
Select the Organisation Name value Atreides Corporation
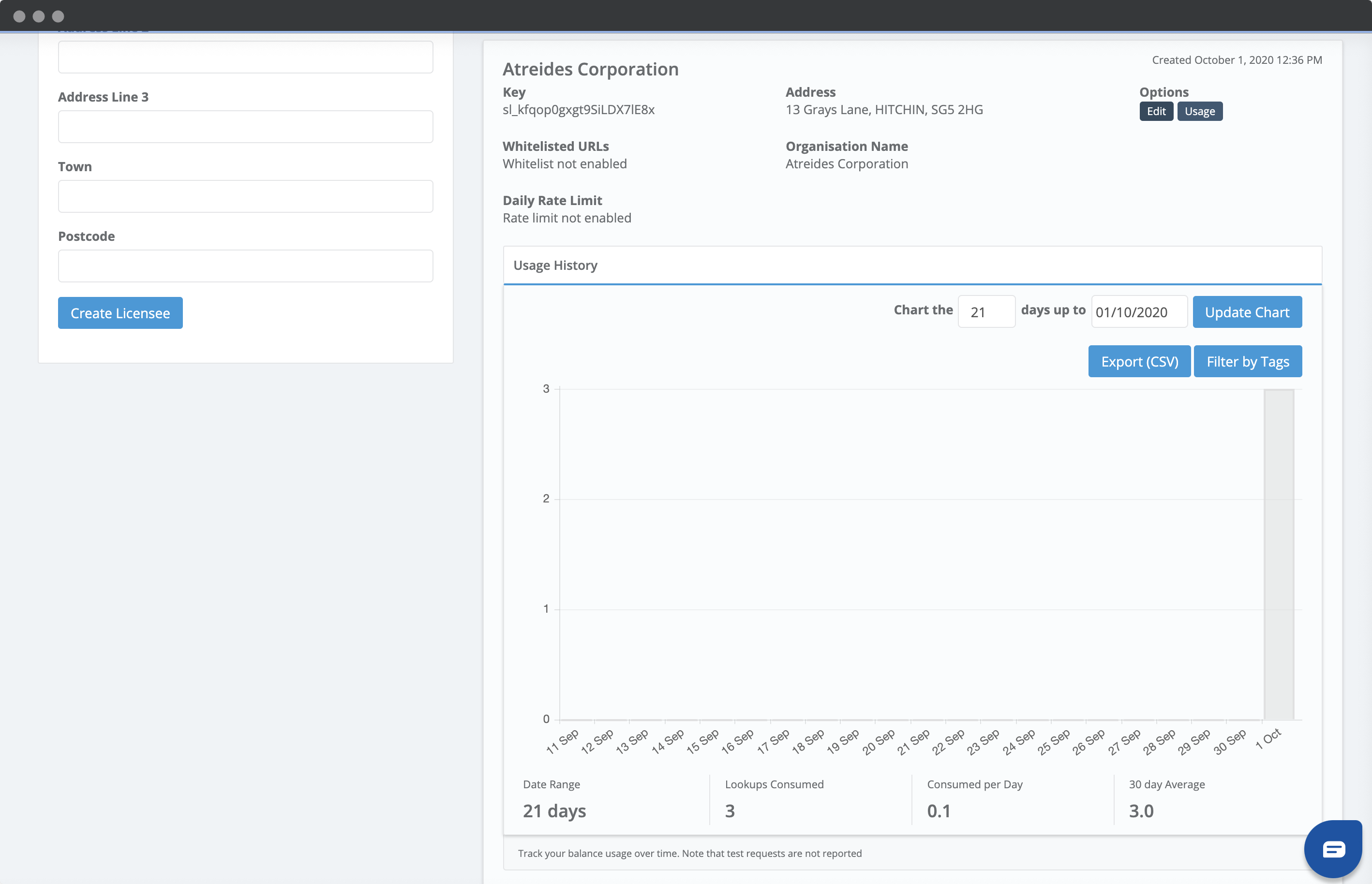coord(847,163)
